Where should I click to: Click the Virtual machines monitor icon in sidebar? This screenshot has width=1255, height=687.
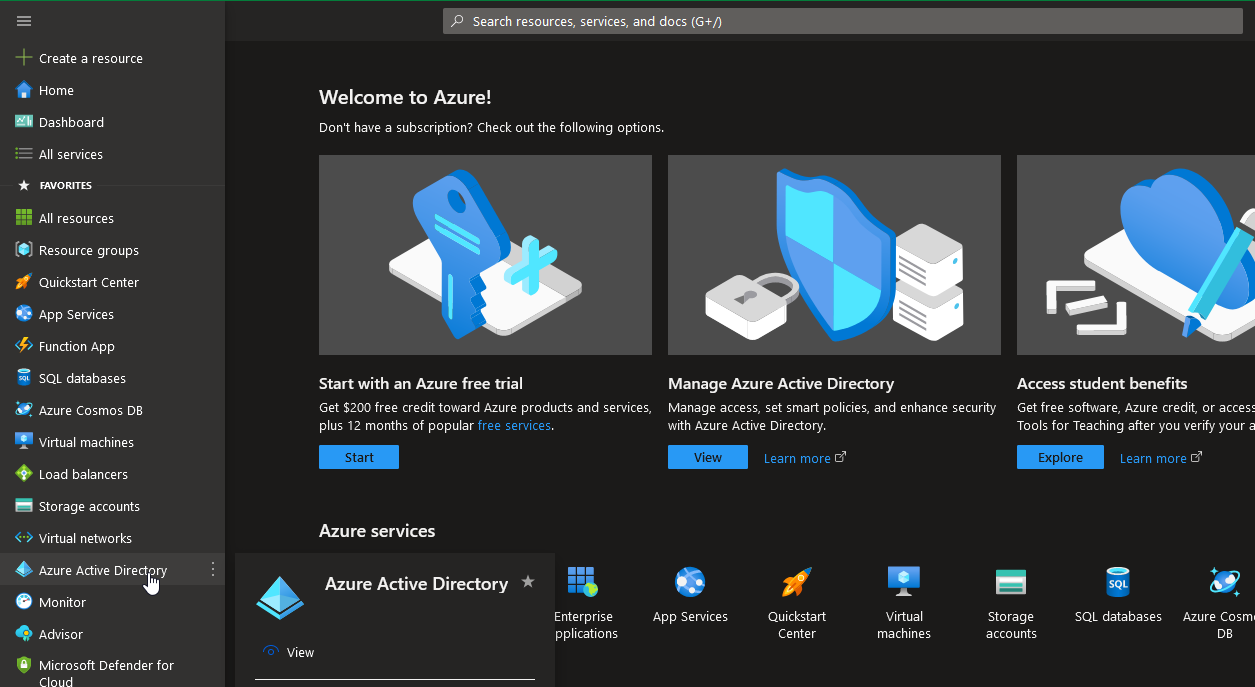pos(24,442)
